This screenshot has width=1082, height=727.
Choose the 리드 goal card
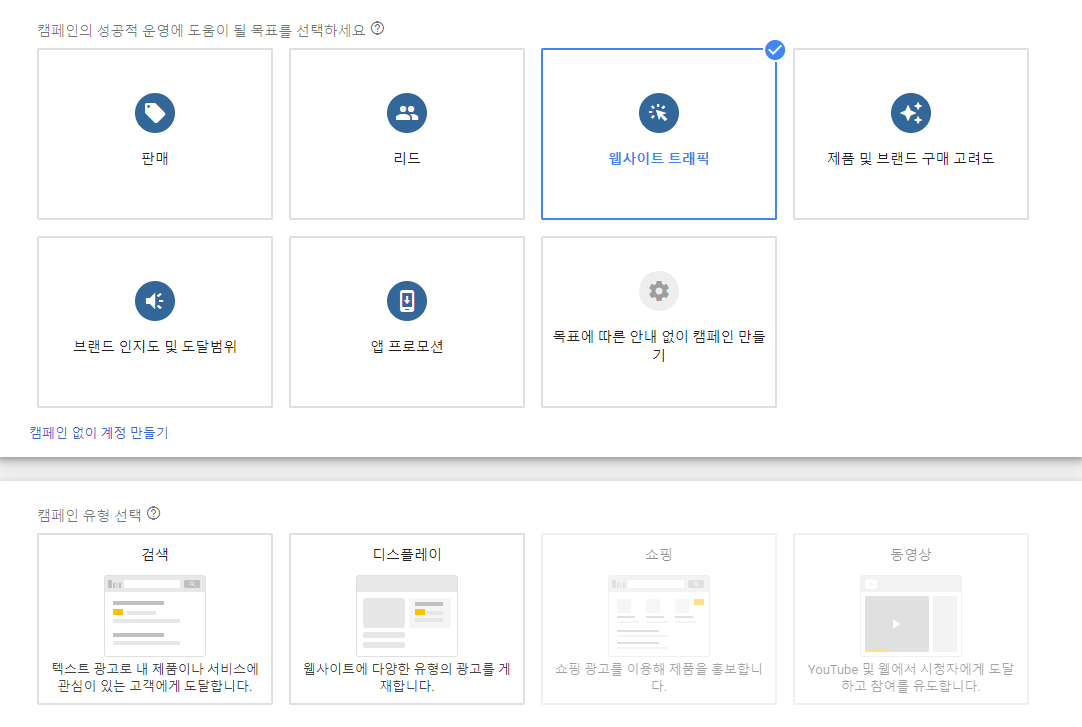click(407, 134)
